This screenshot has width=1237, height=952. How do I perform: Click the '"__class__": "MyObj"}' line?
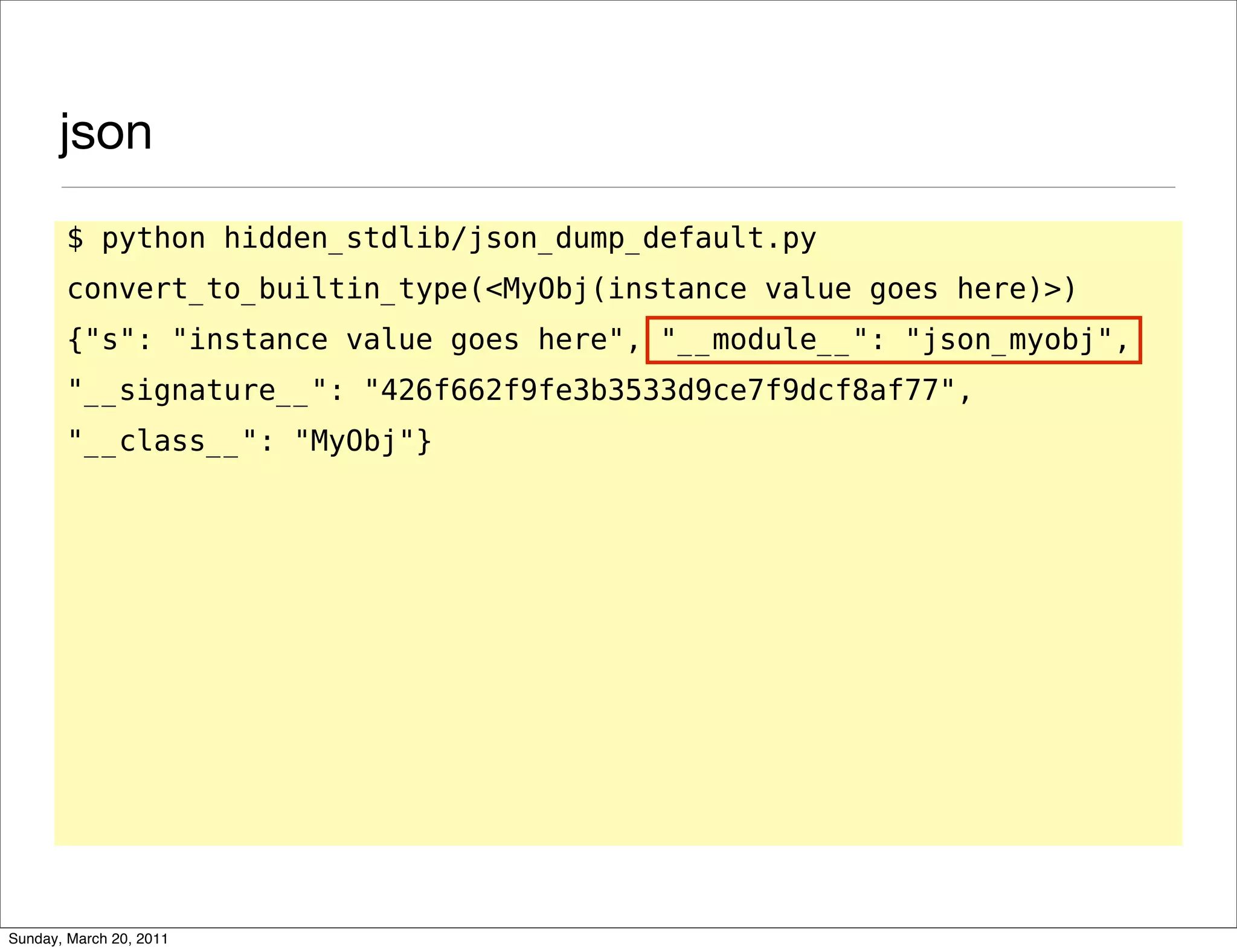point(249,441)
